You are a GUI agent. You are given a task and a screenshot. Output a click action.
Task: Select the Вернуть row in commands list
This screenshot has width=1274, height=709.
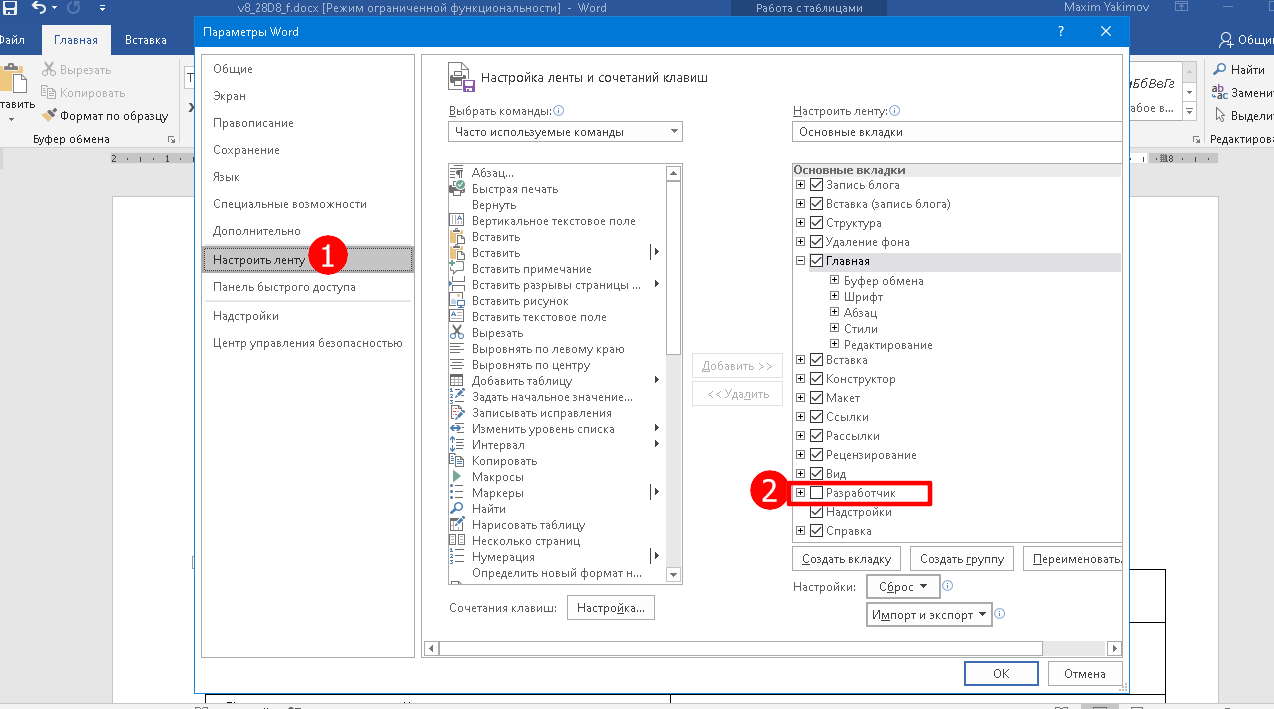click(x=557, y=205)
